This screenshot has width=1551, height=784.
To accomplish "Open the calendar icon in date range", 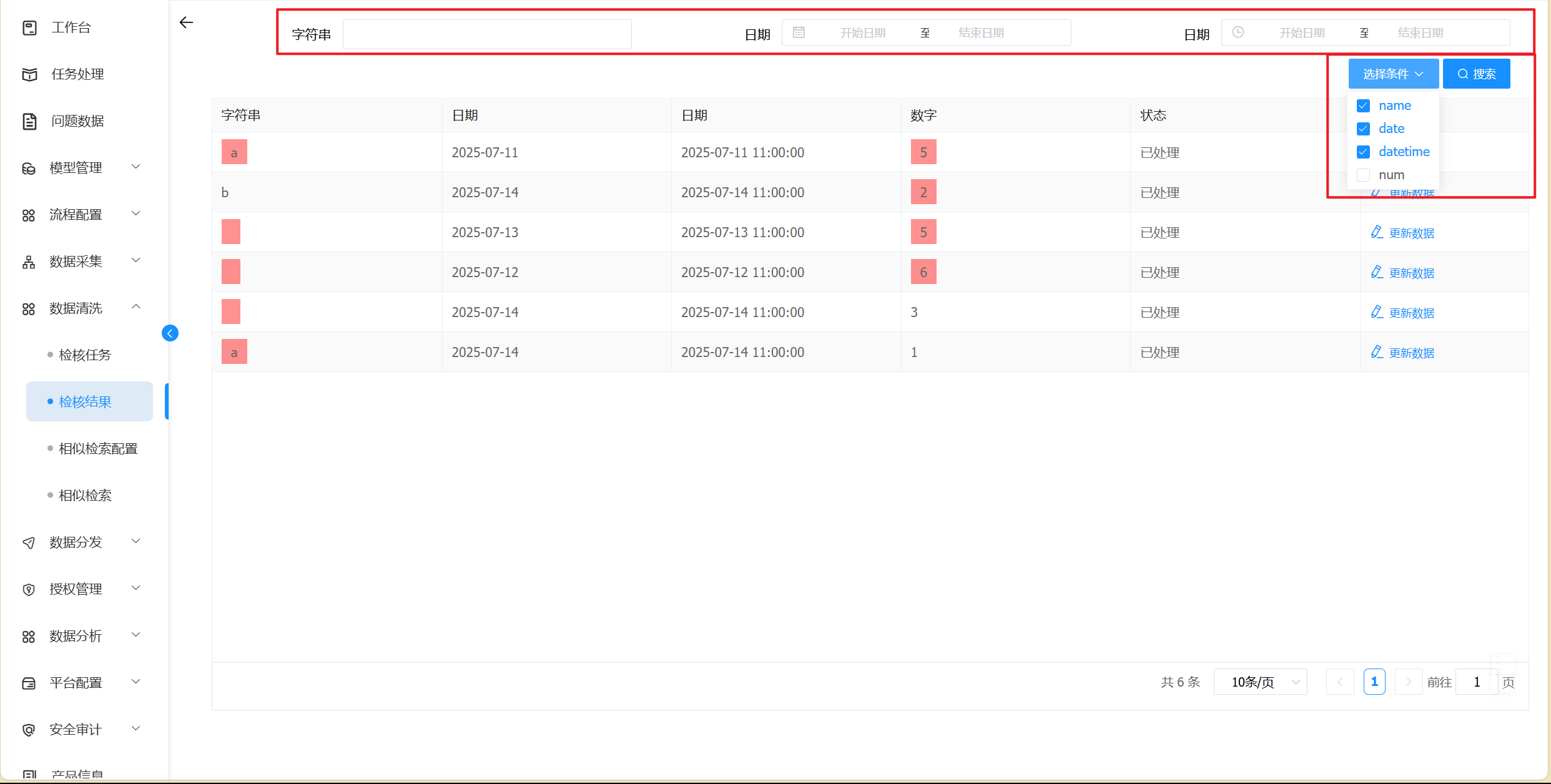I will (x=799, y=32).
